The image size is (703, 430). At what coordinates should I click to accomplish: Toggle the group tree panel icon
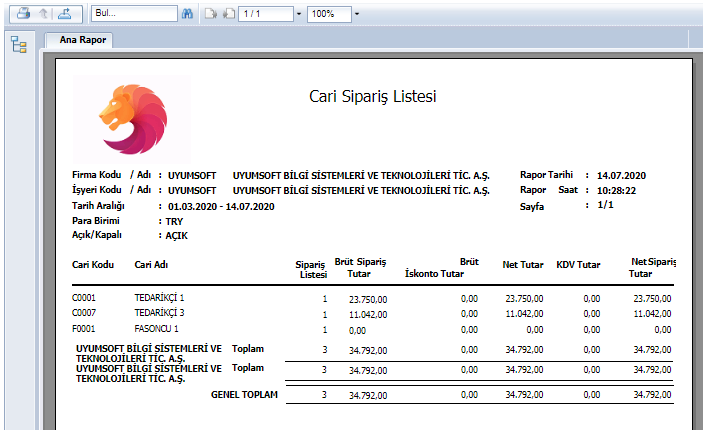tap(18, 46)
